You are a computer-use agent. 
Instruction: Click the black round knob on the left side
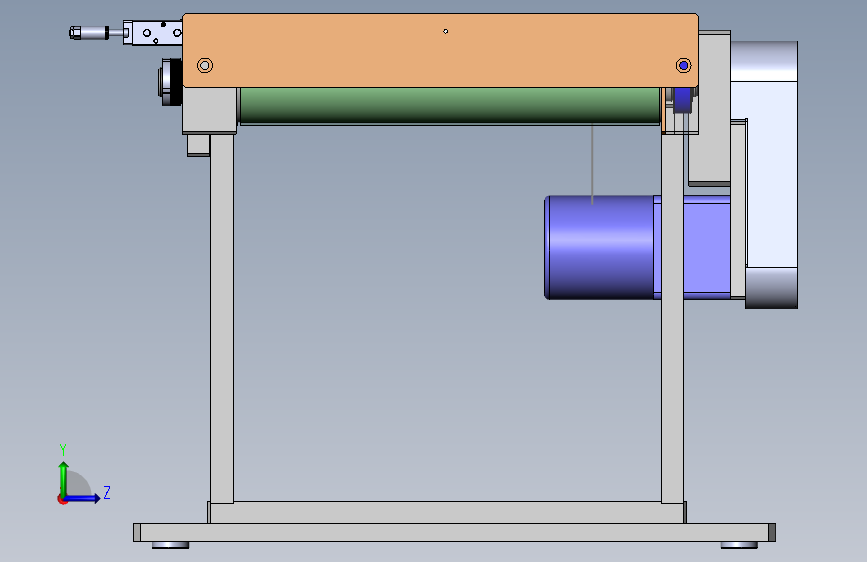click(x=171, y=82)
